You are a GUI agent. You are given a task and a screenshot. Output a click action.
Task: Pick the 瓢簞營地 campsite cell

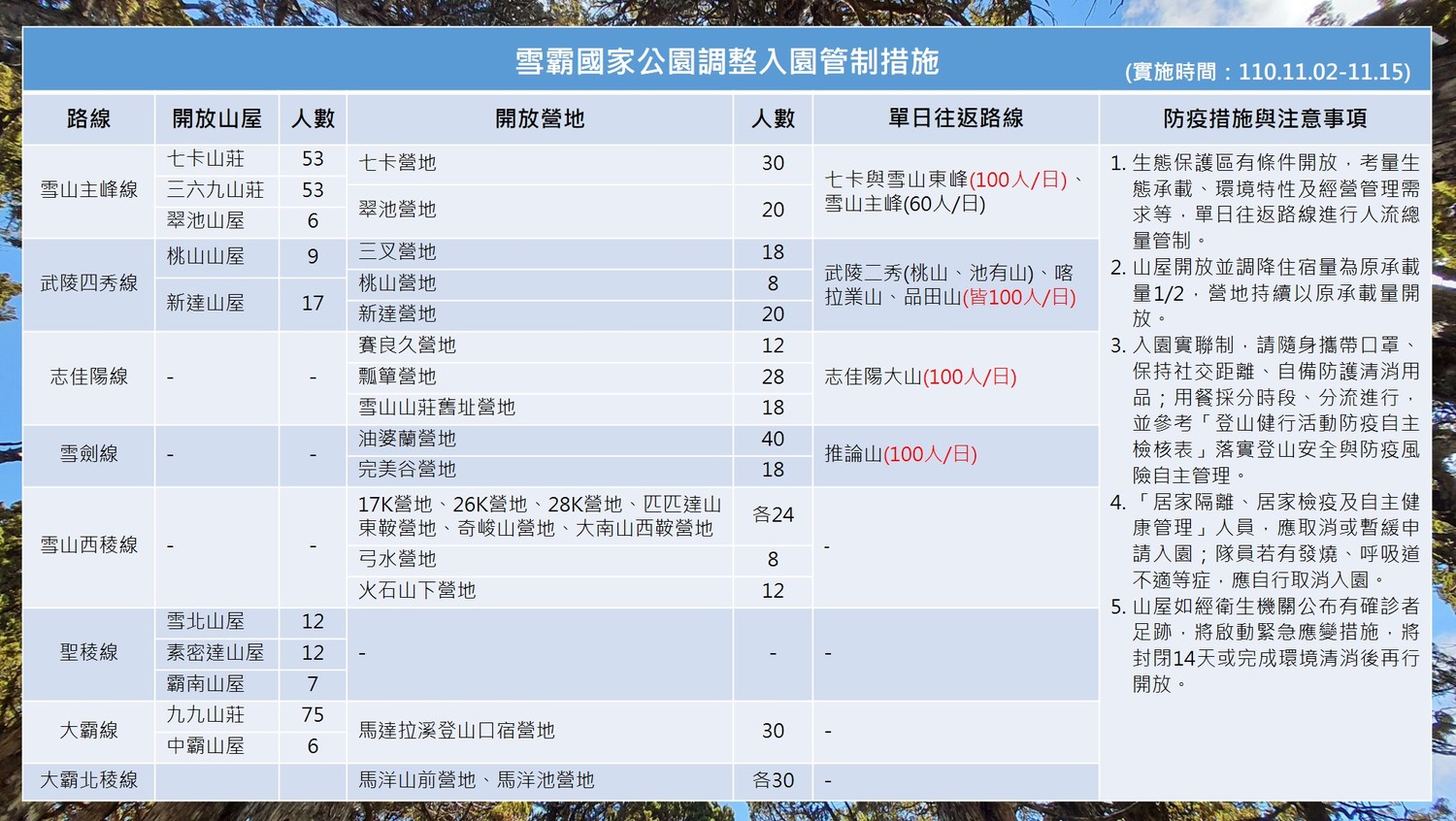click(x=540, y=377)
